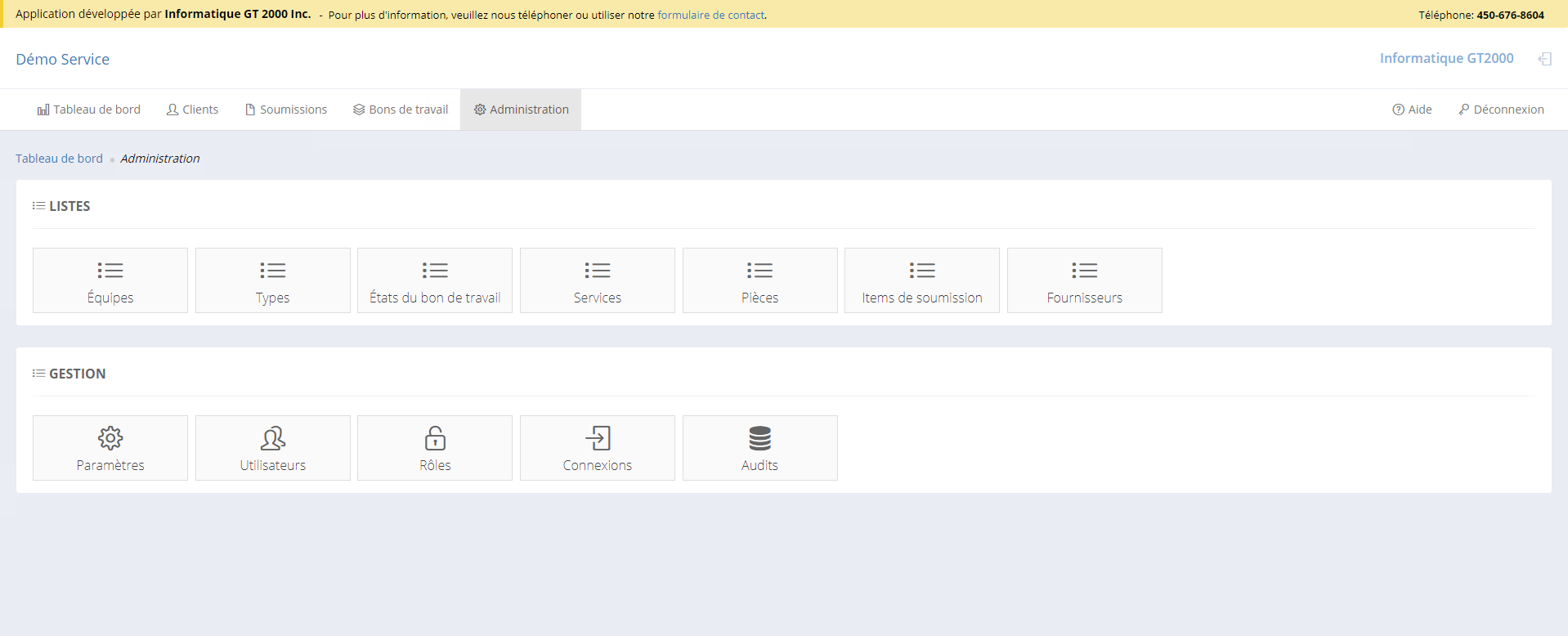This screenshot has height=636, width=1568.
Task: Open the Audits database icon tile
Action: [x=759, y=438]
